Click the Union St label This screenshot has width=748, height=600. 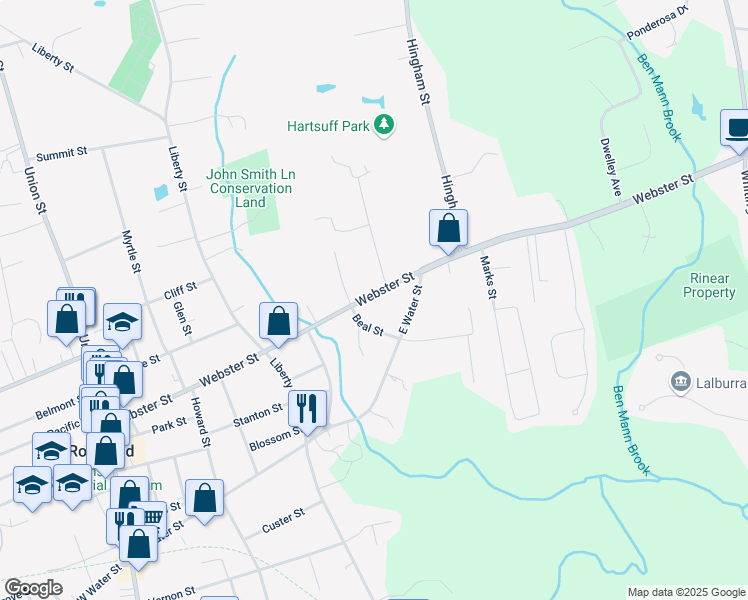tap(35, 190)
